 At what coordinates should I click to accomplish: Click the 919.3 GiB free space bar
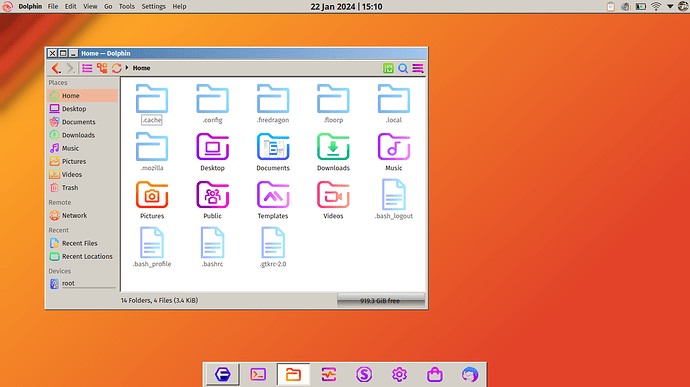[381, 300]
